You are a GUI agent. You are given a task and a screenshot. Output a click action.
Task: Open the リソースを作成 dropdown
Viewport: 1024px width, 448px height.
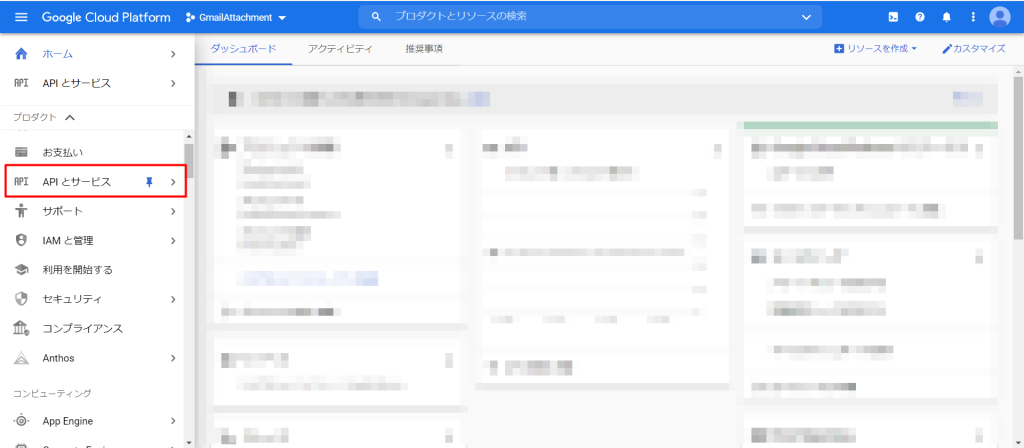coord(876,48)
